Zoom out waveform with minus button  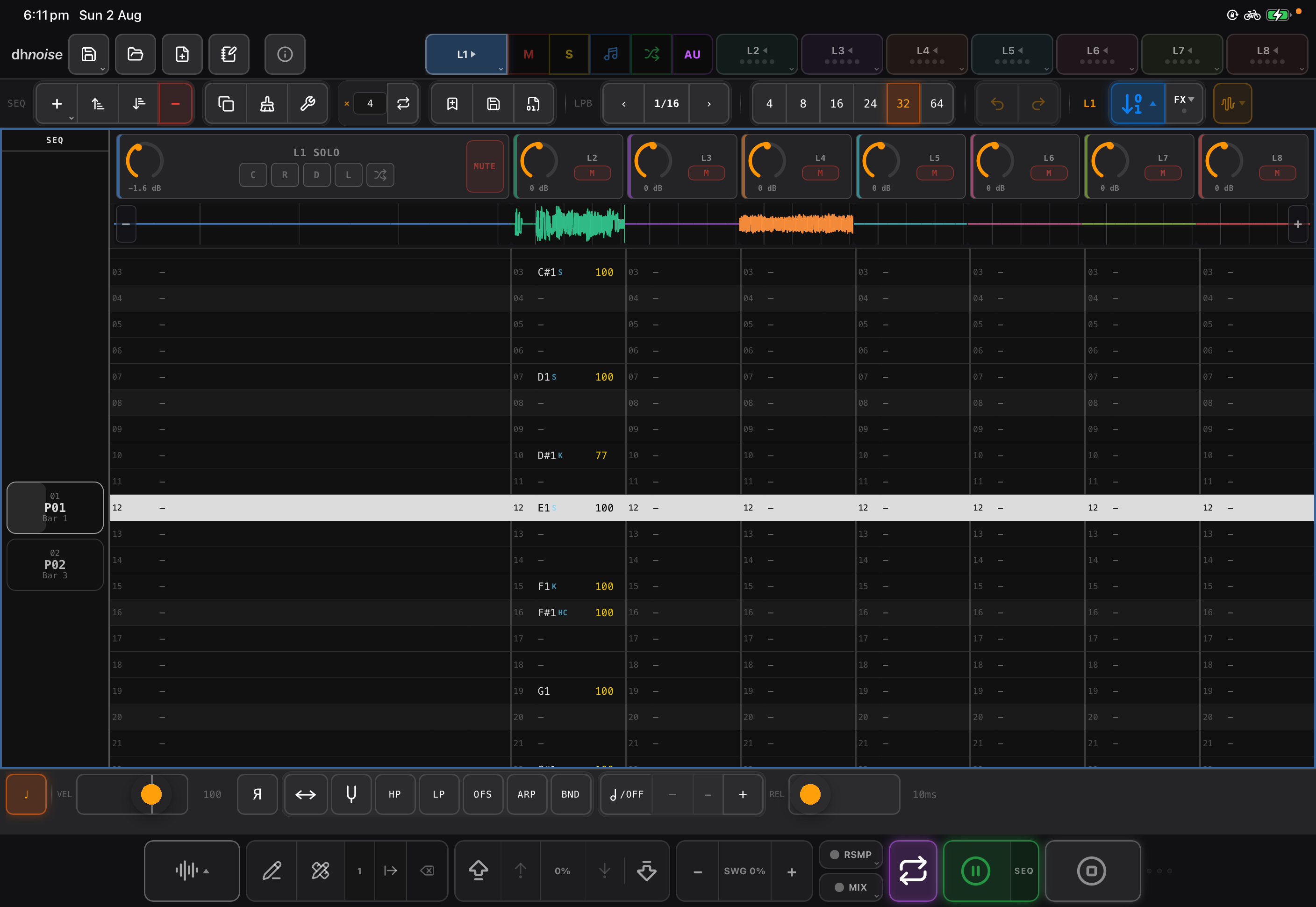tap(126, 224)
